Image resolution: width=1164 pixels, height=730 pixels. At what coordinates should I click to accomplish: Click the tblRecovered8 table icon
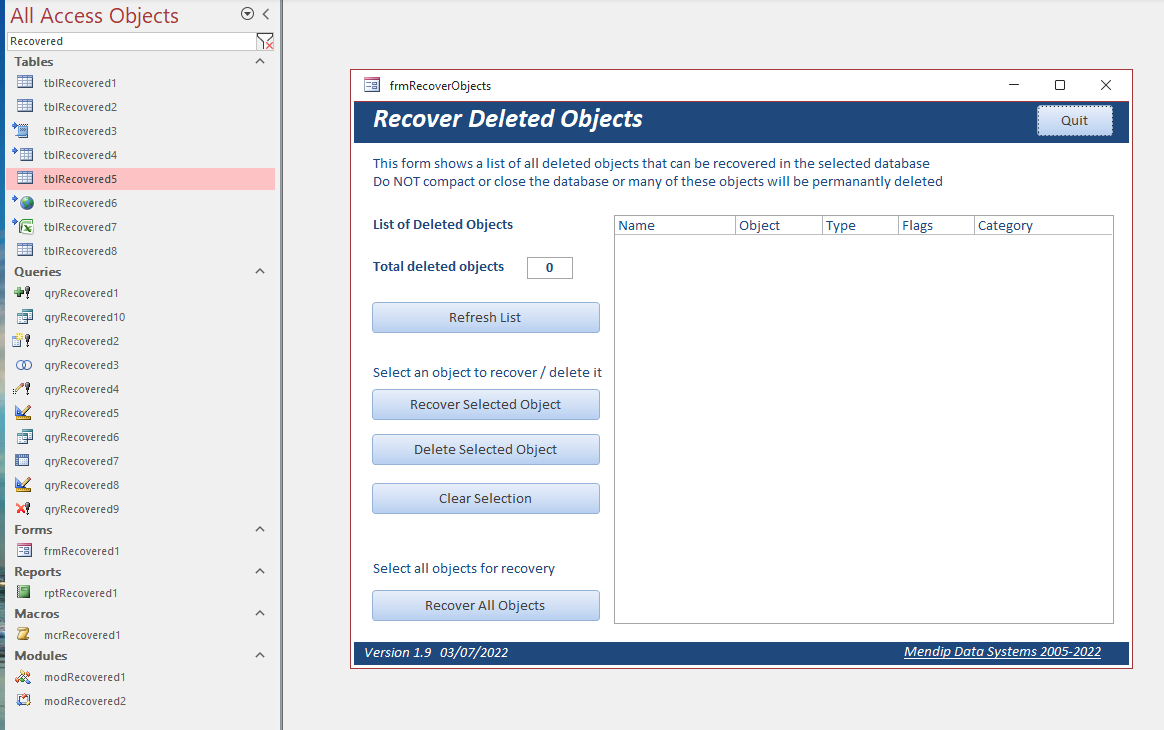(24, 250)
